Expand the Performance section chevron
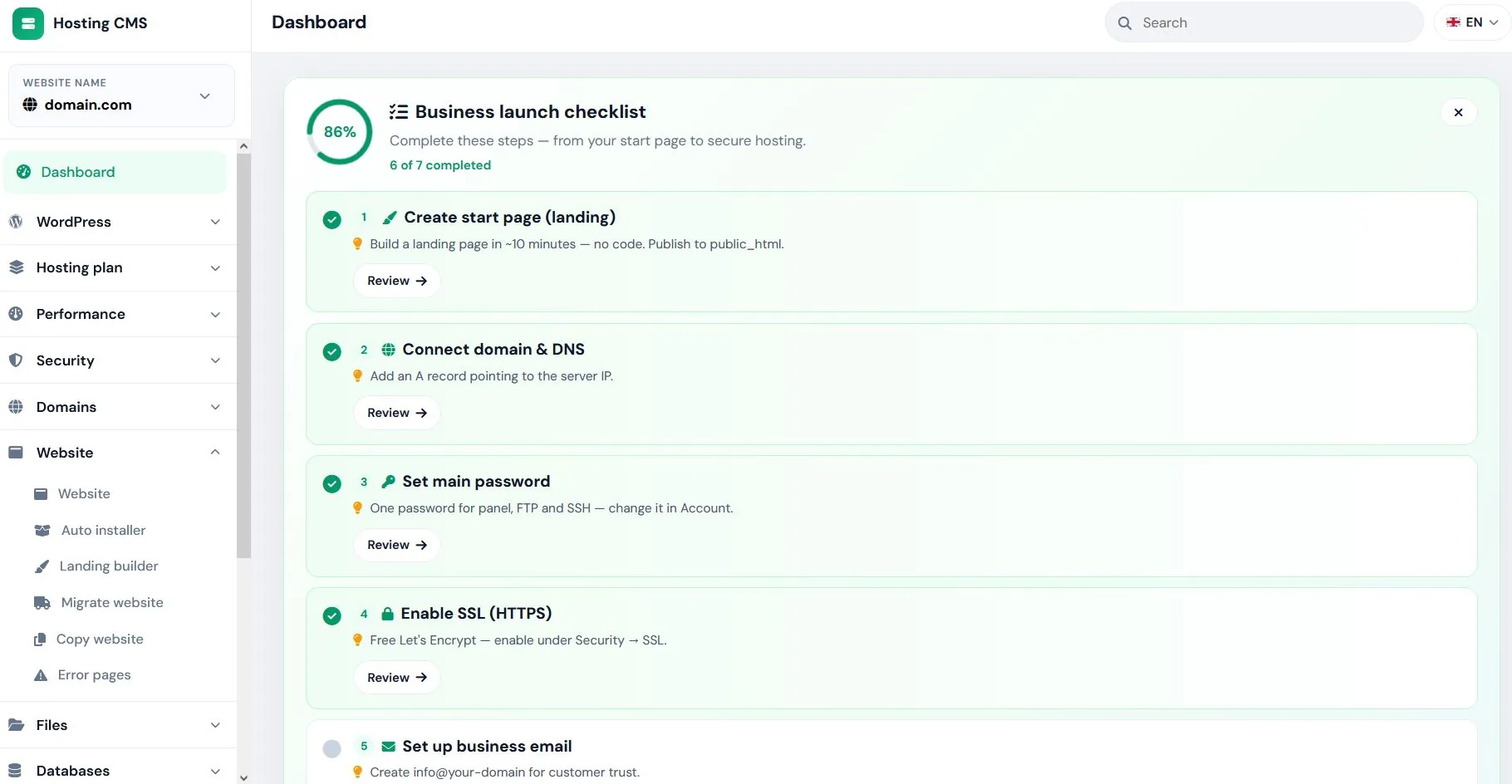Screen dimensions: 1512x784 tap(215, 314)
